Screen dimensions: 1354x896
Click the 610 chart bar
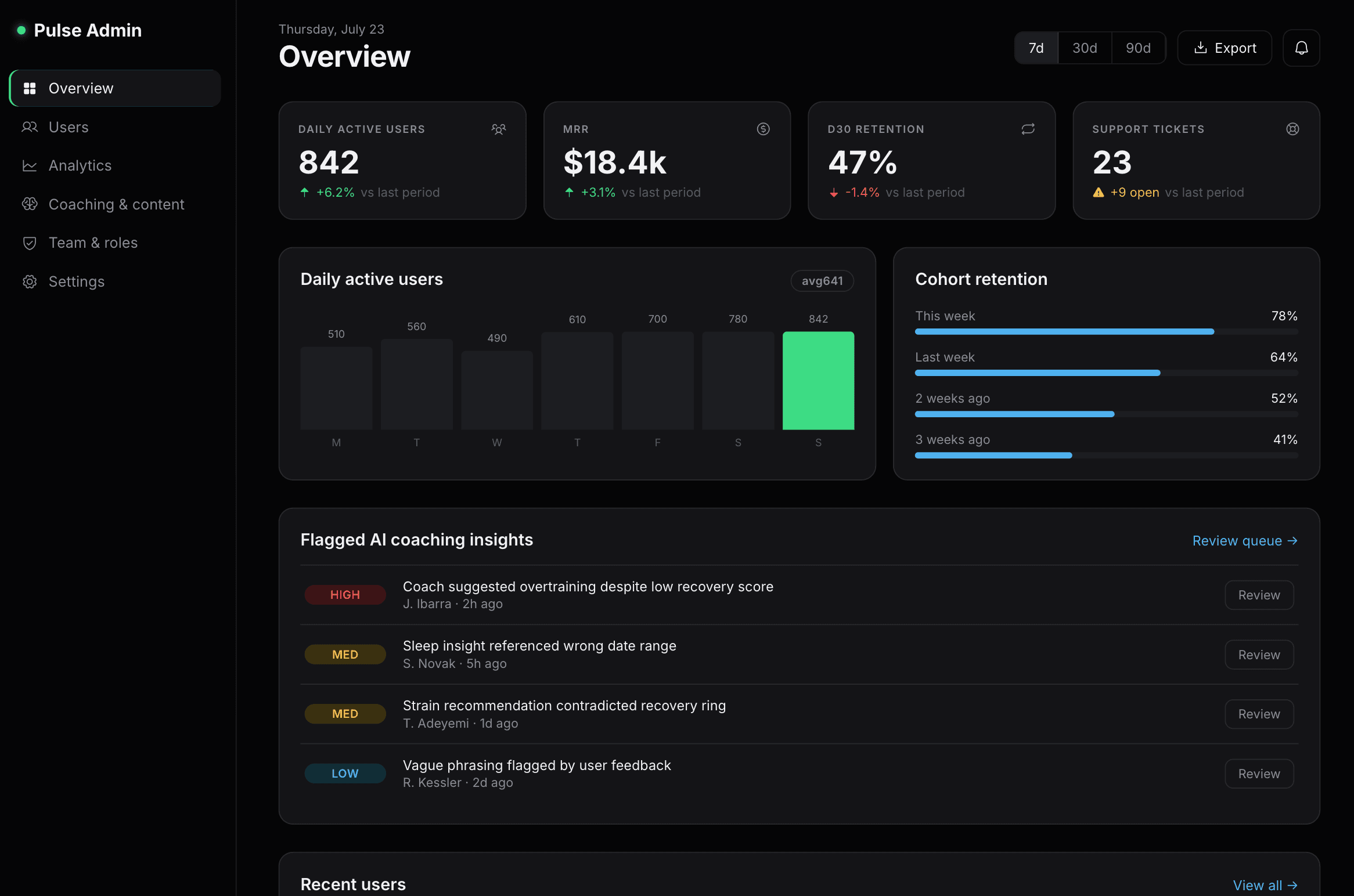coord(577,381)
